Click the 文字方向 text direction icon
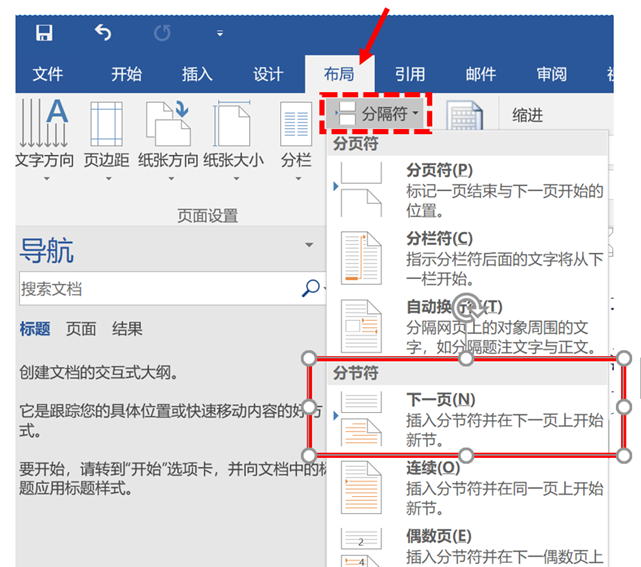Viewport: 641px width, 567px height. (x=44, y=123)
